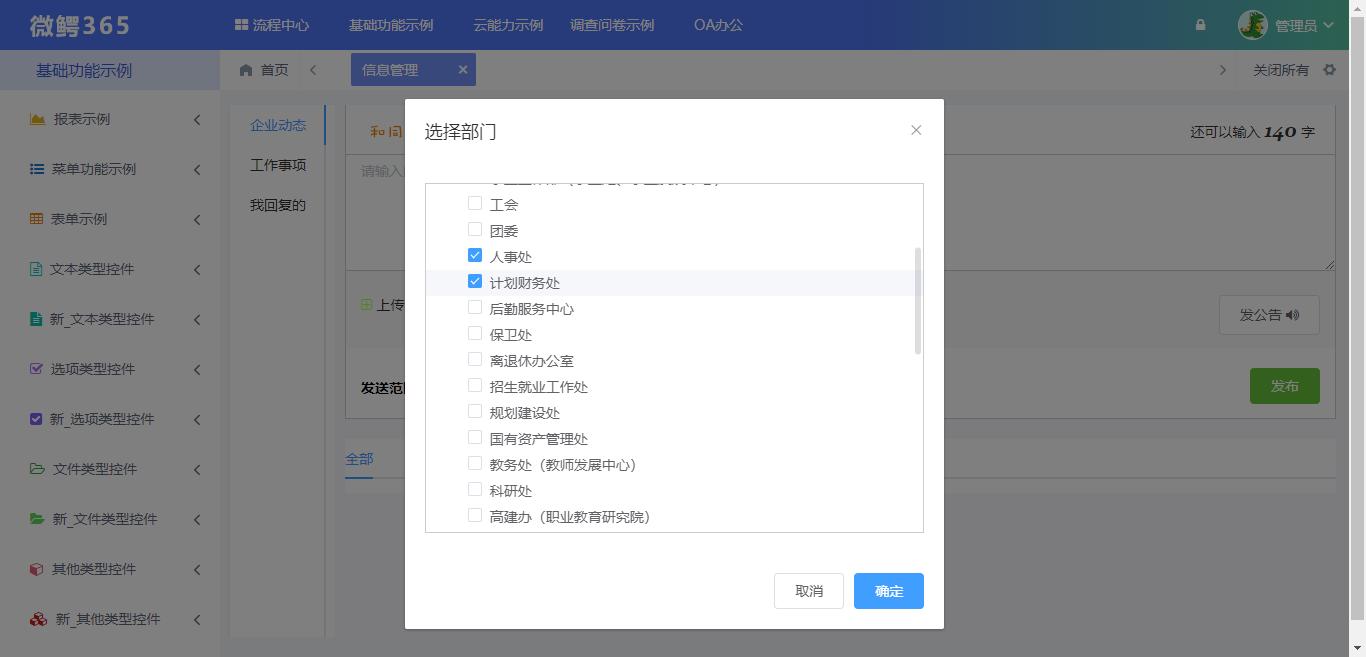Open the settings gear beside 关闭所有
This screenshot has height=657, width=1366.
pyautogui.click(x=1330, y=70)
